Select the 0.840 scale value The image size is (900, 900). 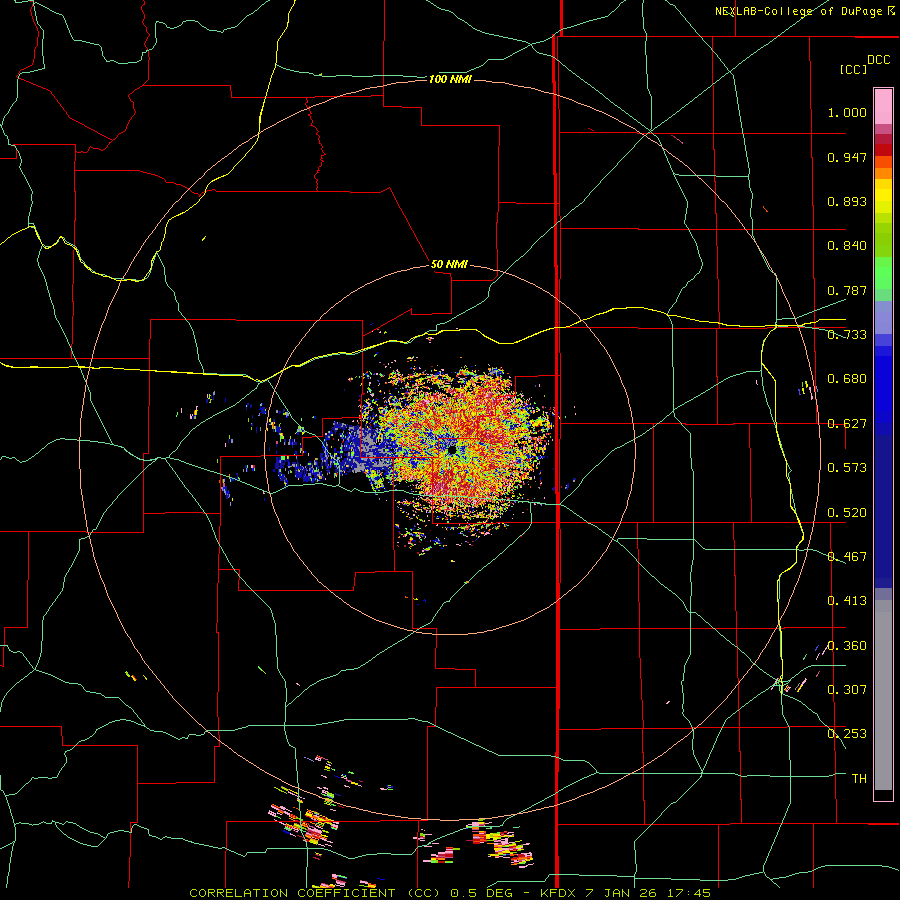[847, 246]
